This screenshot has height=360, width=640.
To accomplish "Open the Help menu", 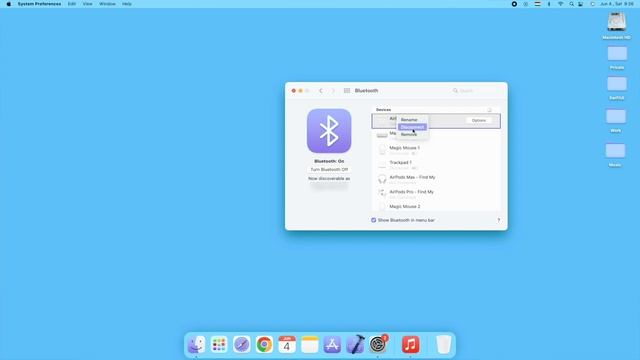I will (x=127, y=4).
